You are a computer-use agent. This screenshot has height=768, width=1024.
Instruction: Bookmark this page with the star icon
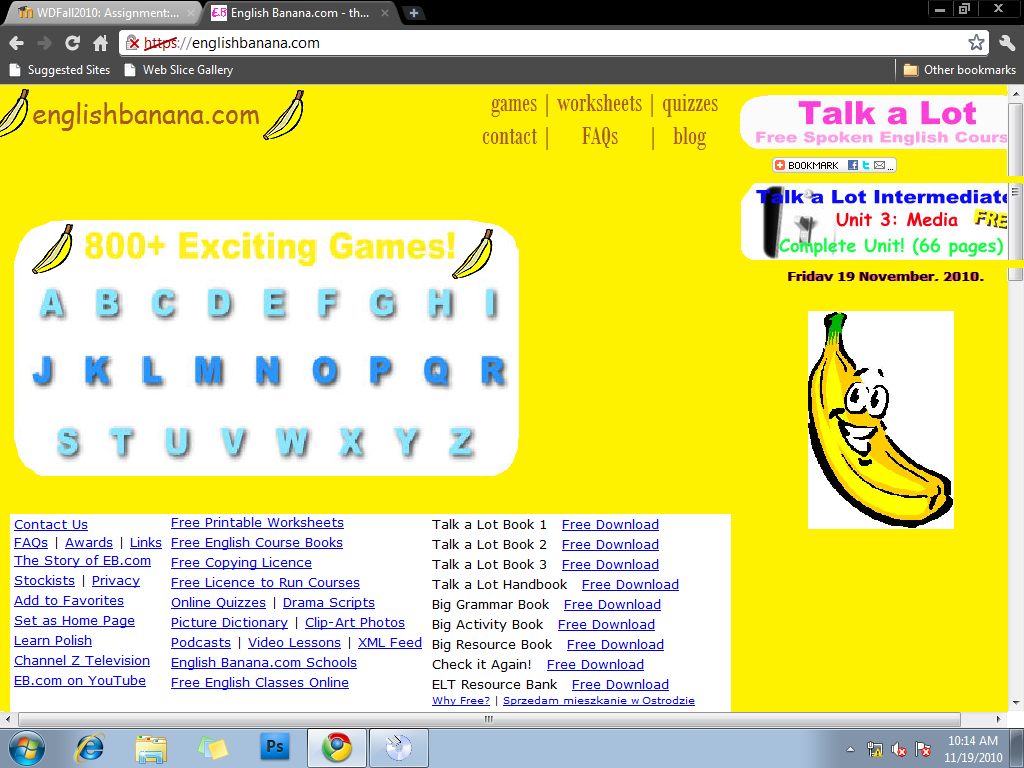(976, 43)
